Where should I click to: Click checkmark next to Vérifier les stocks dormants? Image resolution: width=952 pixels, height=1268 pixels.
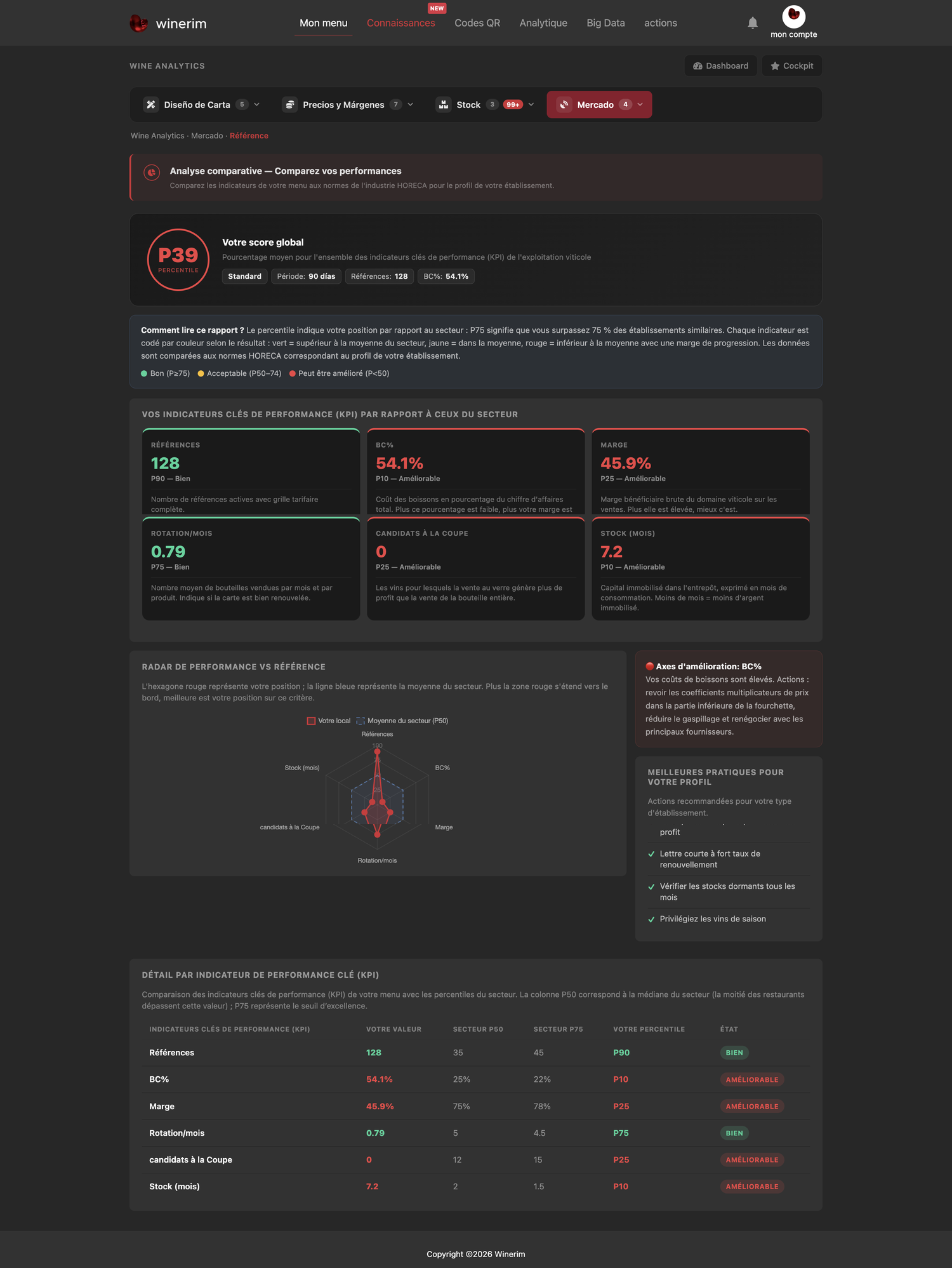651,887
